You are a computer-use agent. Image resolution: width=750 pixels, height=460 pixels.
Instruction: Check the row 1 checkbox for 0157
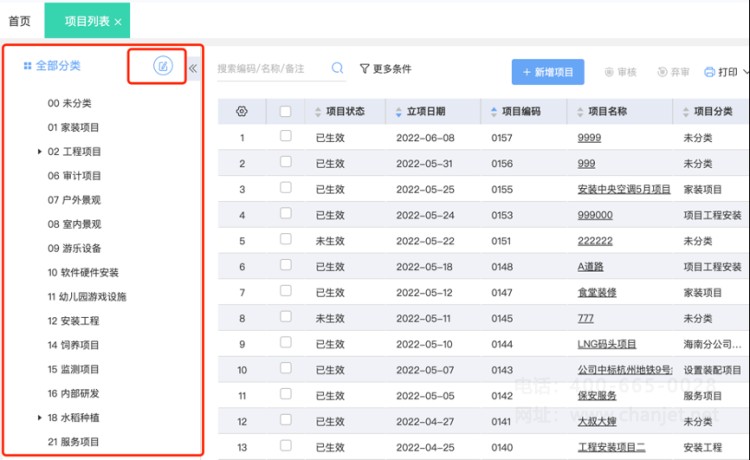click(286, 136)
